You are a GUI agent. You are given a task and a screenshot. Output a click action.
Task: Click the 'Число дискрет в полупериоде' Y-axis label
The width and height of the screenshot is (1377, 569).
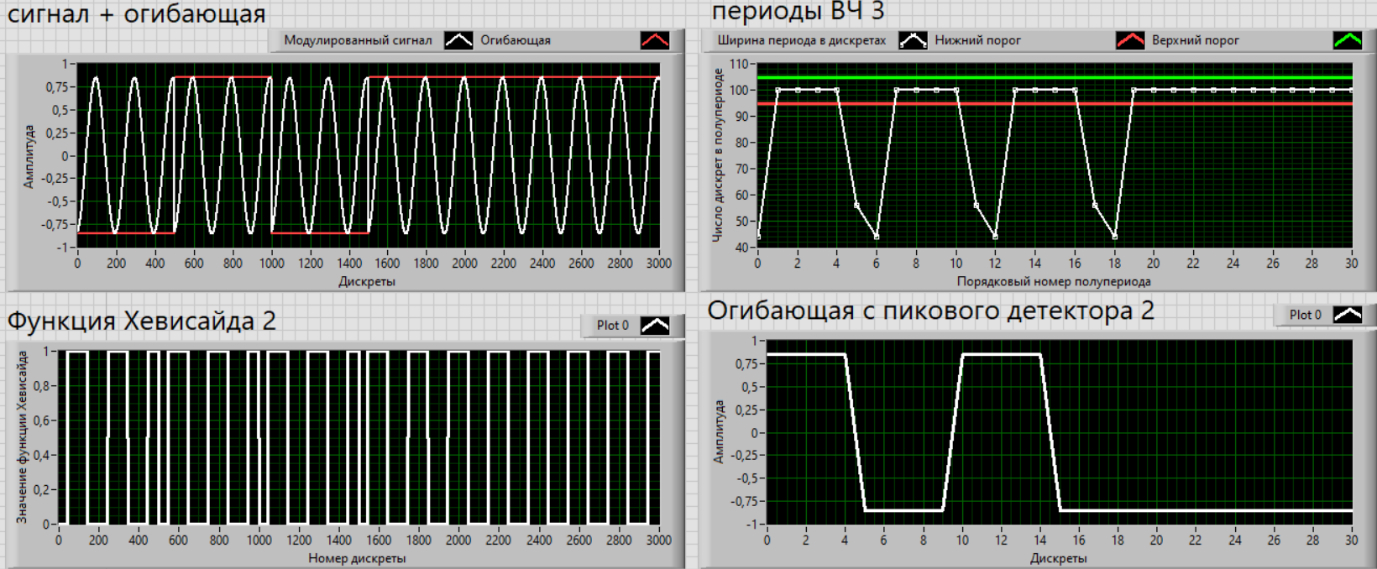pyautogui.click(x=718, y=155)
